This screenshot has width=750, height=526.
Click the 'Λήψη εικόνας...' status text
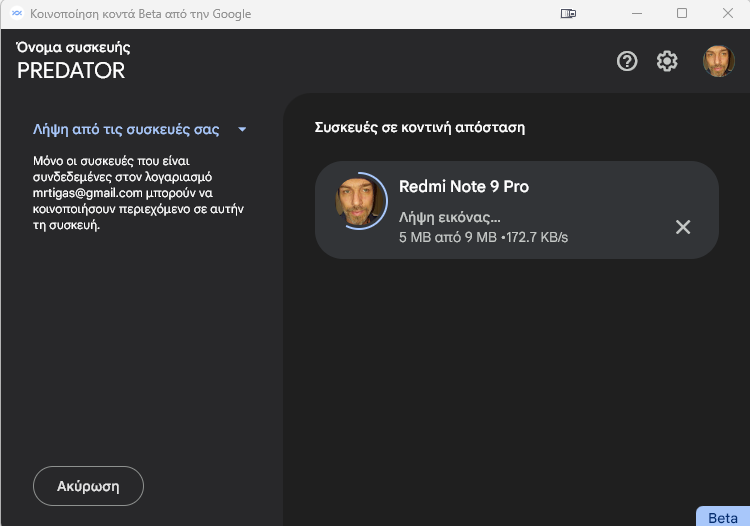coord(450,218)
